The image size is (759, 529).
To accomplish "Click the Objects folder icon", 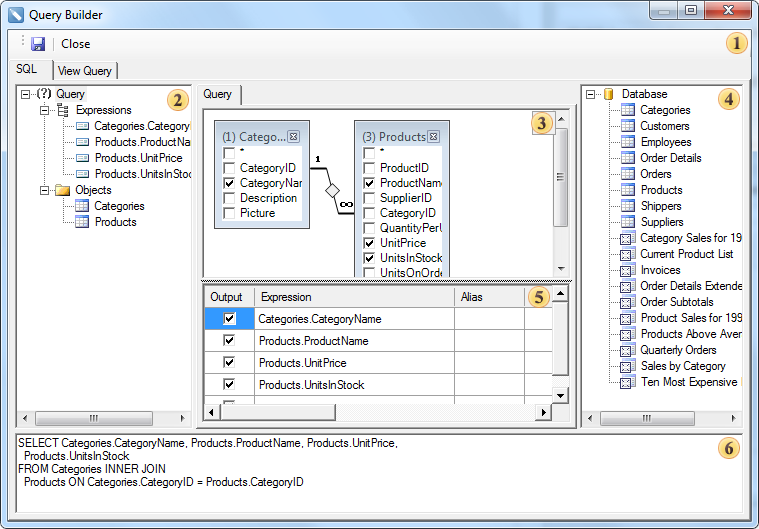I will coord(62,190).
